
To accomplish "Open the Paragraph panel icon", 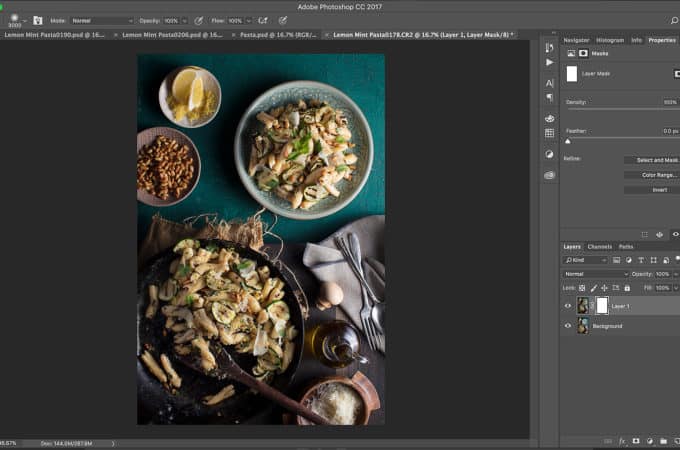I will [x=549, y=98].
